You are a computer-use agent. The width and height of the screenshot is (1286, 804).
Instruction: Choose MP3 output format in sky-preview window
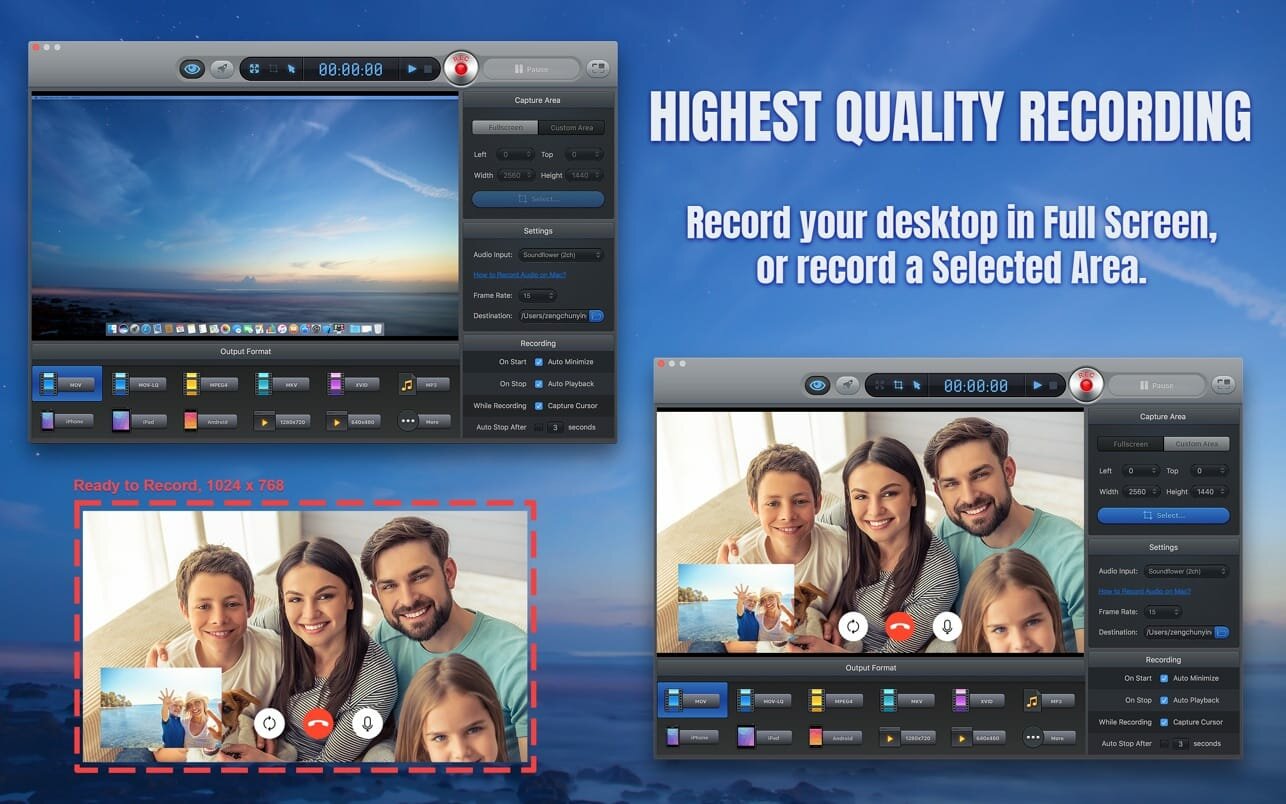(423, 384)
